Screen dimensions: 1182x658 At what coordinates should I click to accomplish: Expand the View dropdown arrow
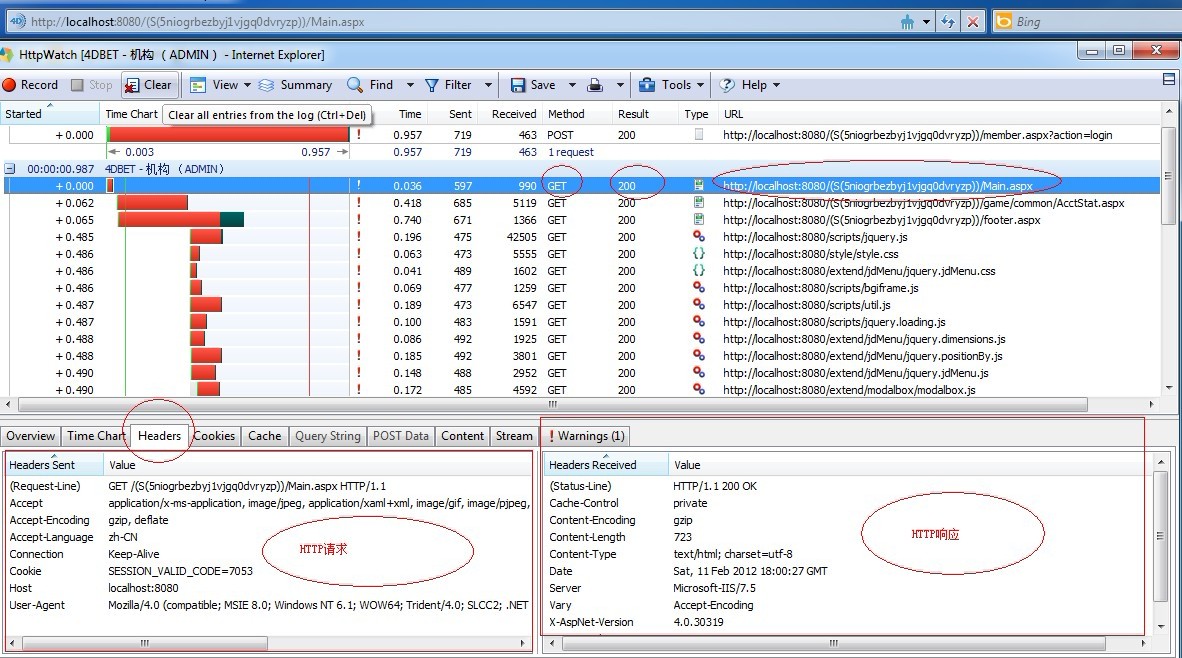pos(249,85)
